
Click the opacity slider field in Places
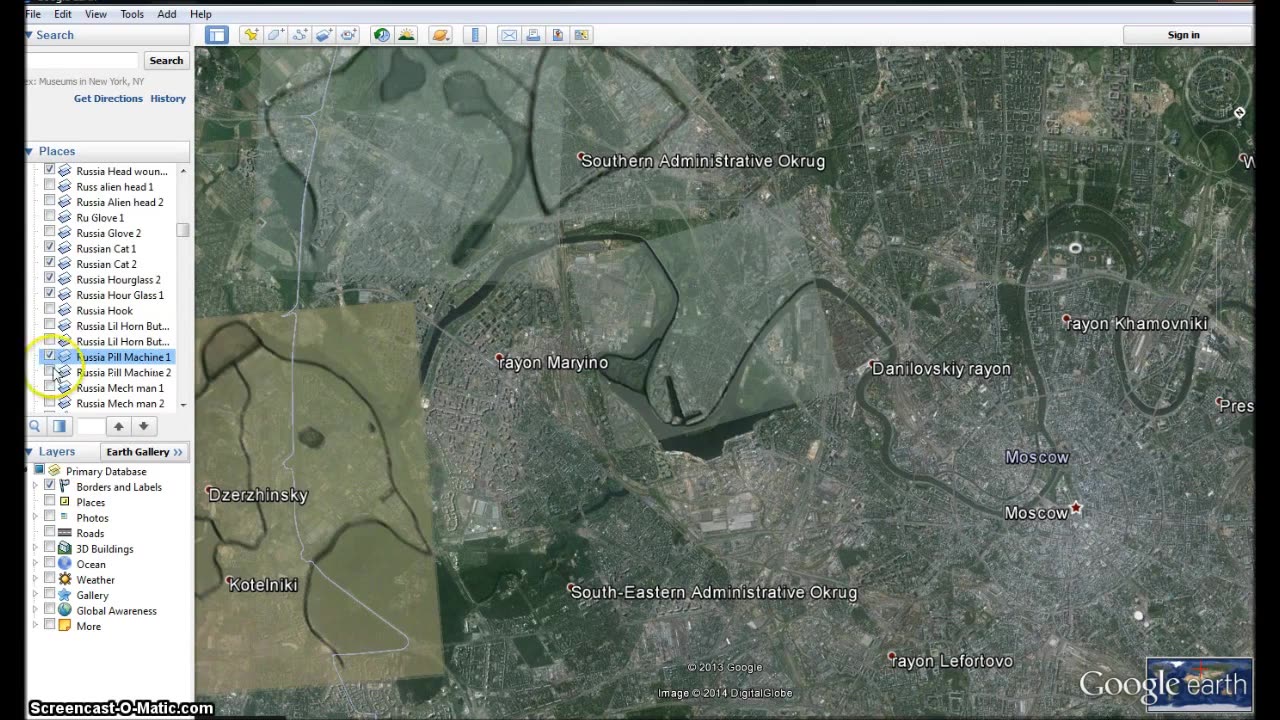click(x=90, y=426)
